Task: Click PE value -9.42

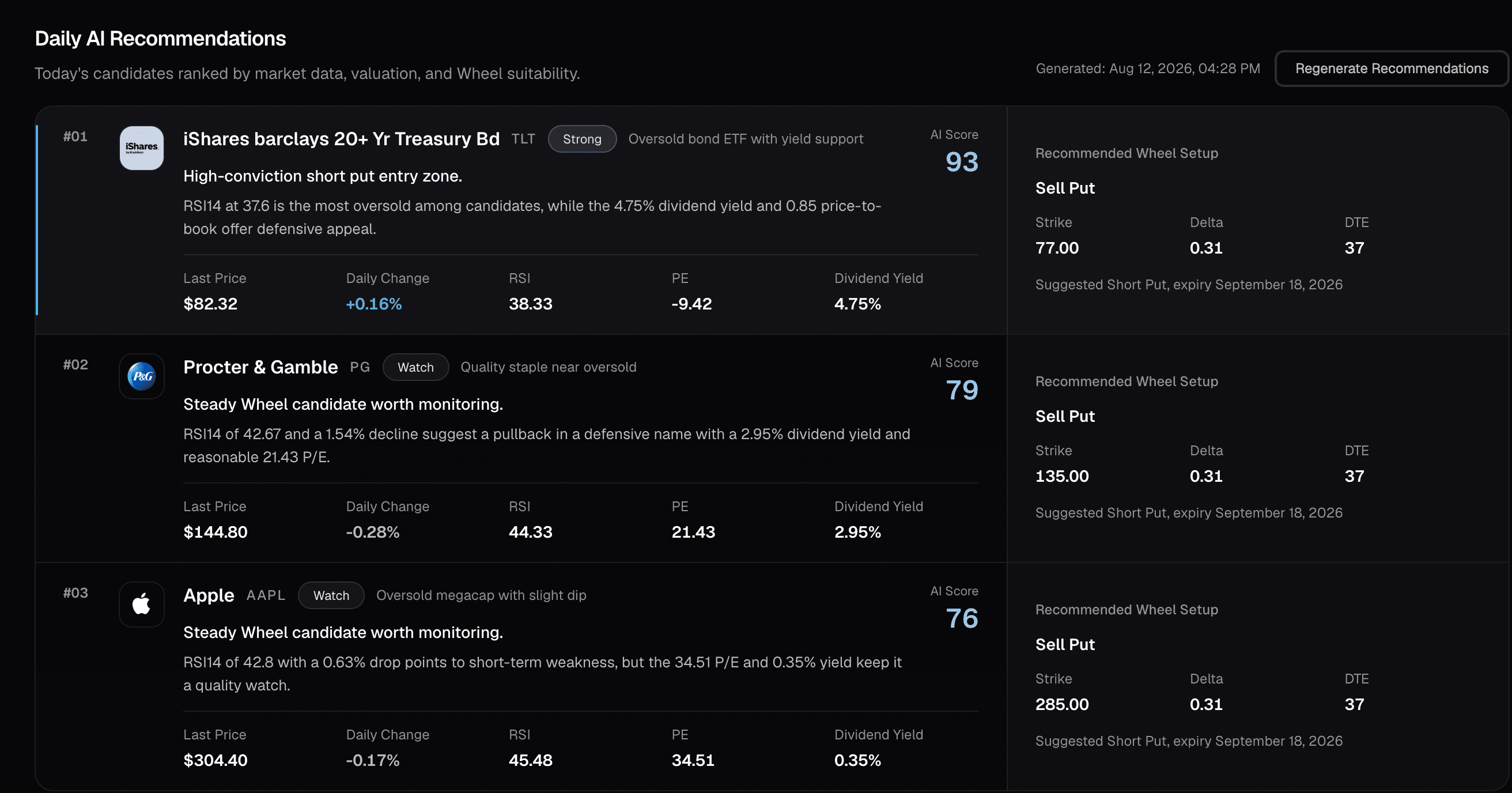Action: 691,304
